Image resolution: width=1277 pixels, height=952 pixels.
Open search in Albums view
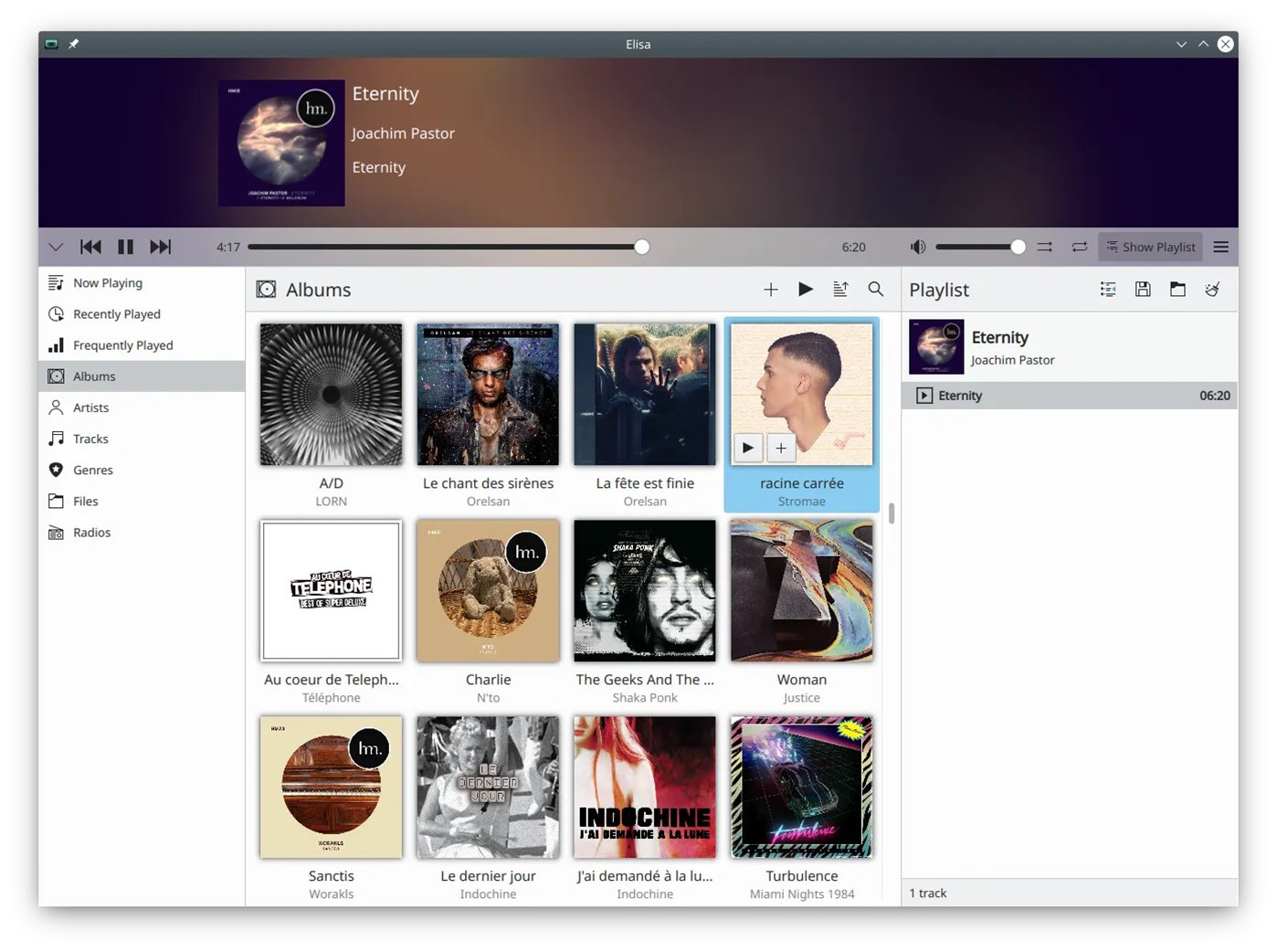click(x=875, y=290)
